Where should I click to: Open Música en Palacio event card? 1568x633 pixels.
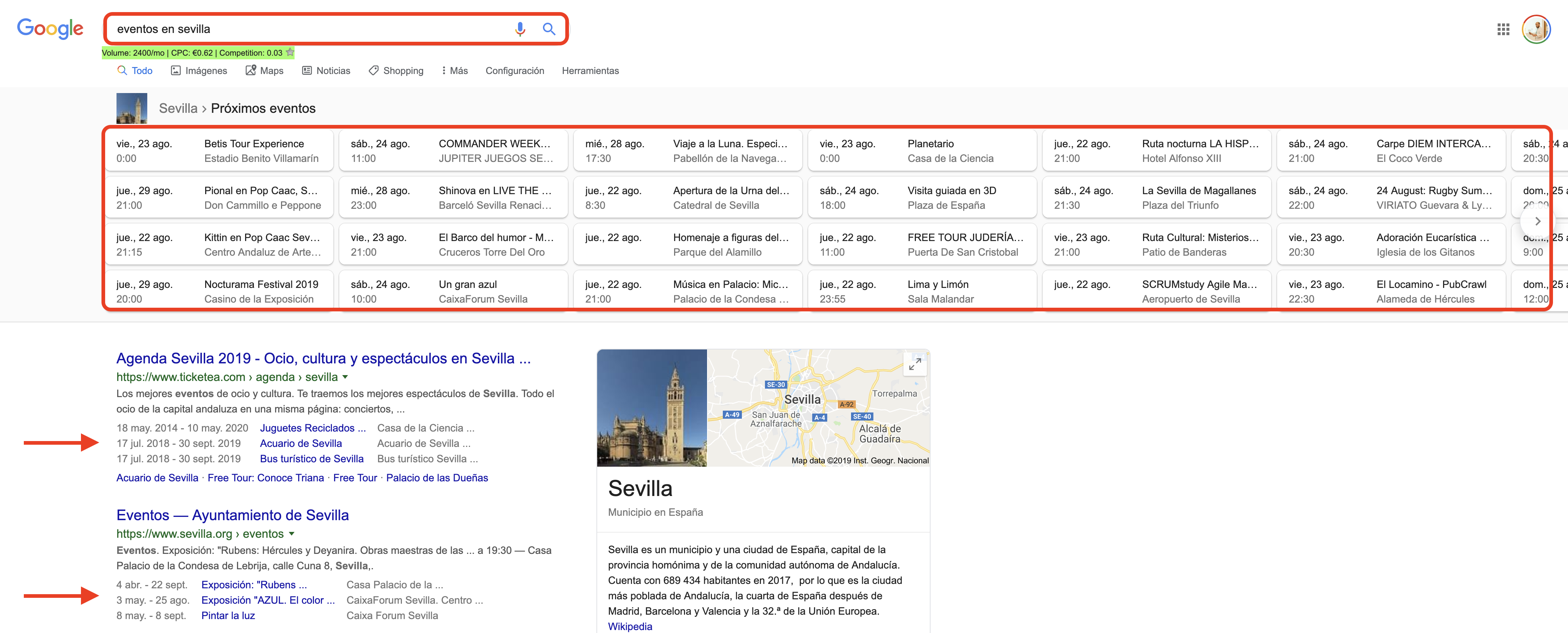coord(688,292)
